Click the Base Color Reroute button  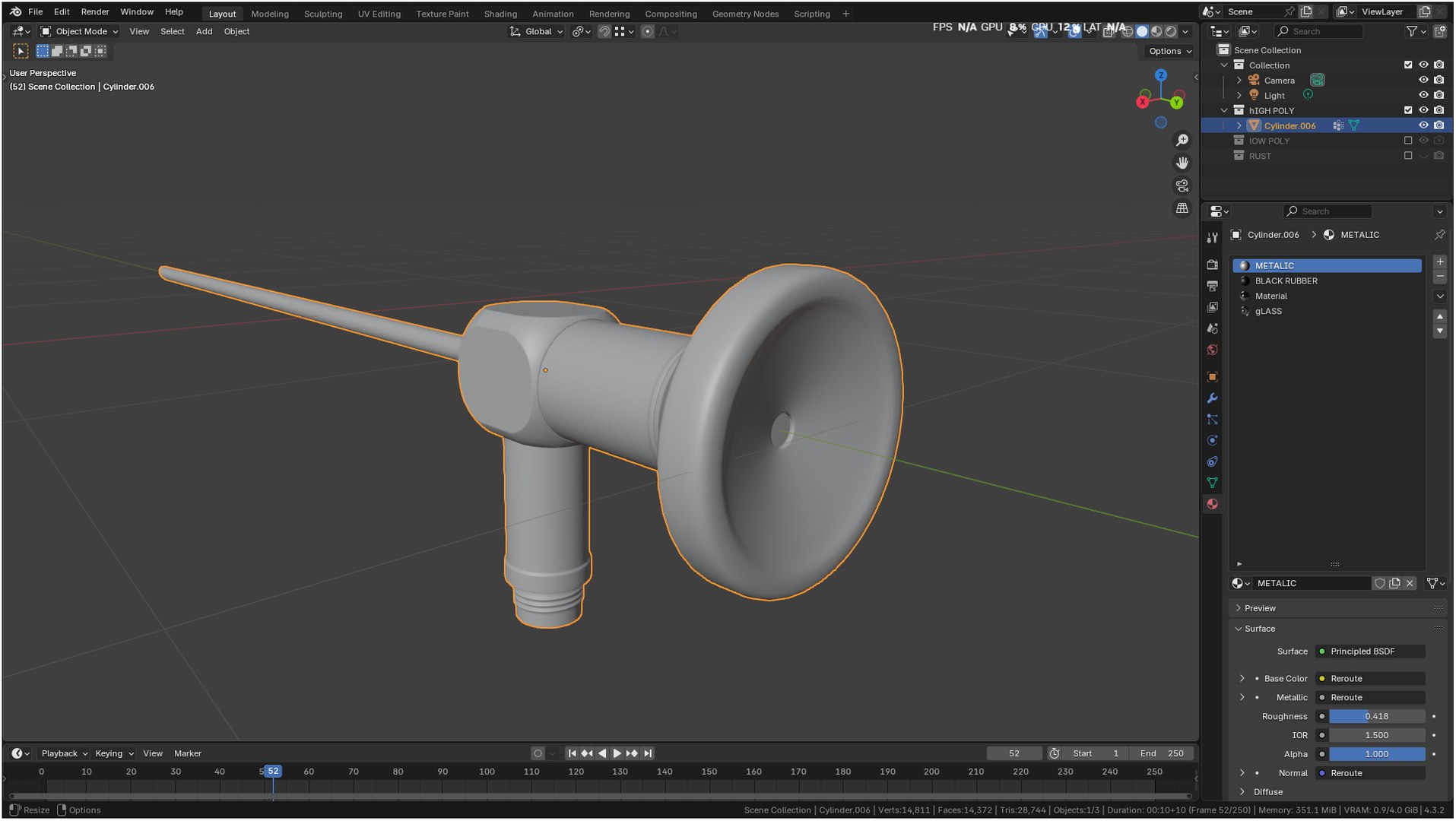click(1370, 679)
